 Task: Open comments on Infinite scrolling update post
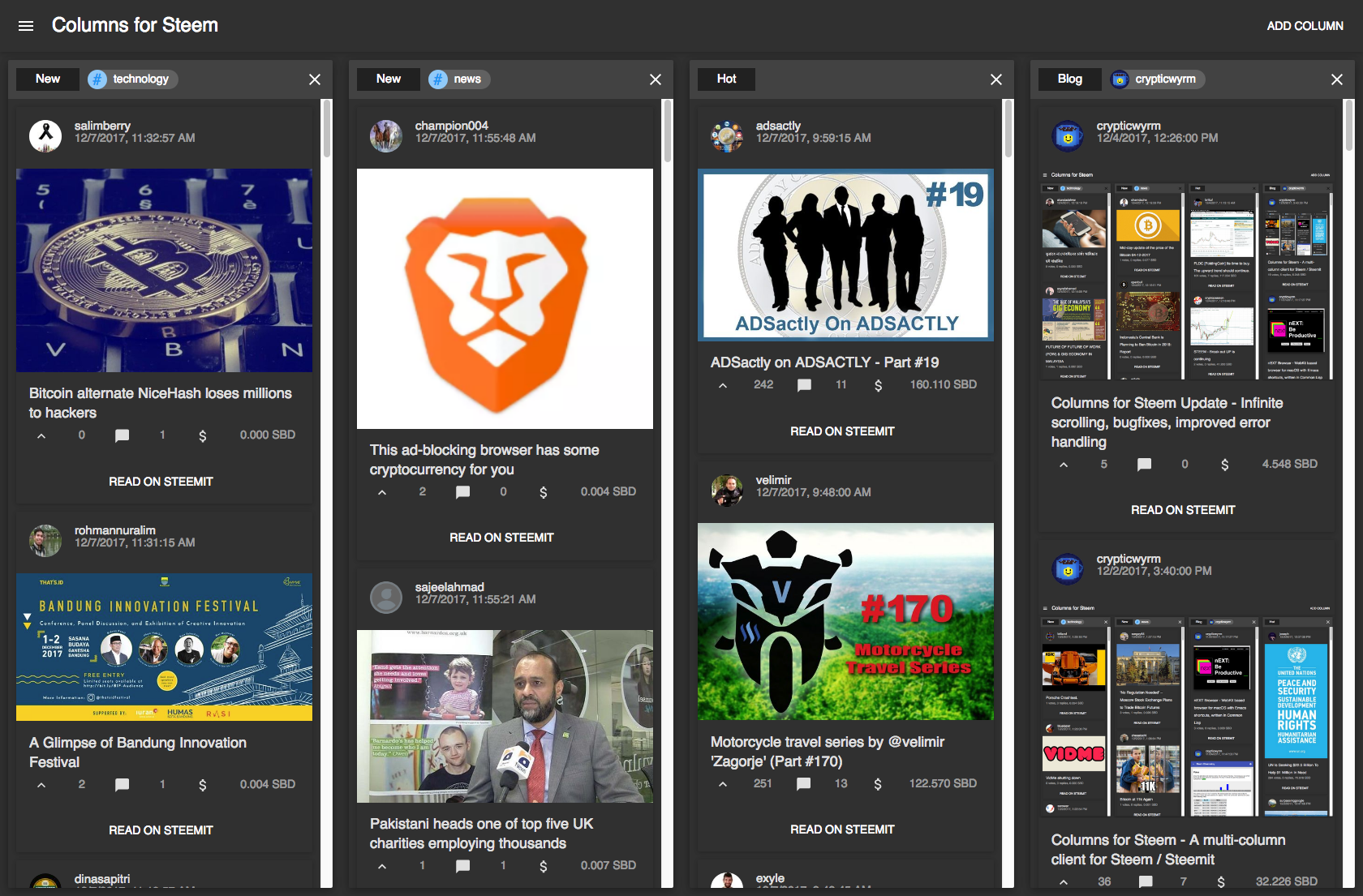coord(1144,465)
